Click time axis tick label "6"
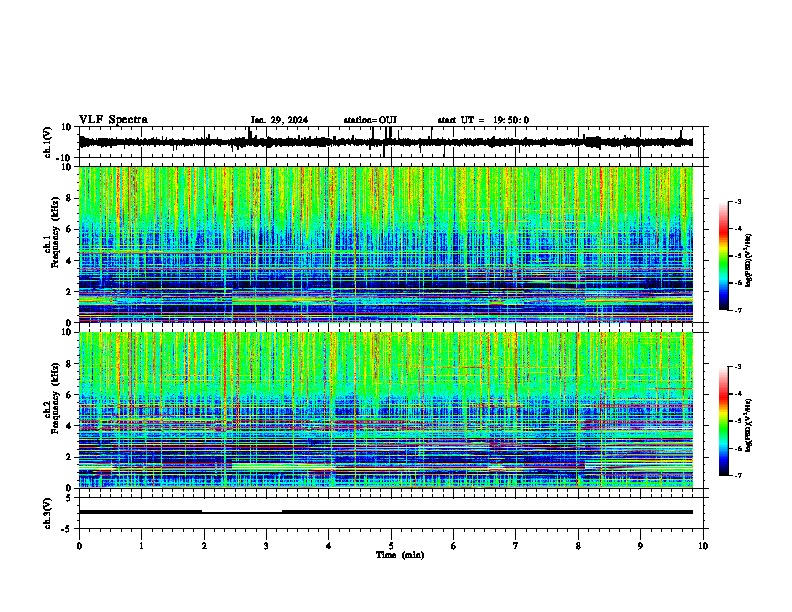792x612 pixels. coord(454,546)
